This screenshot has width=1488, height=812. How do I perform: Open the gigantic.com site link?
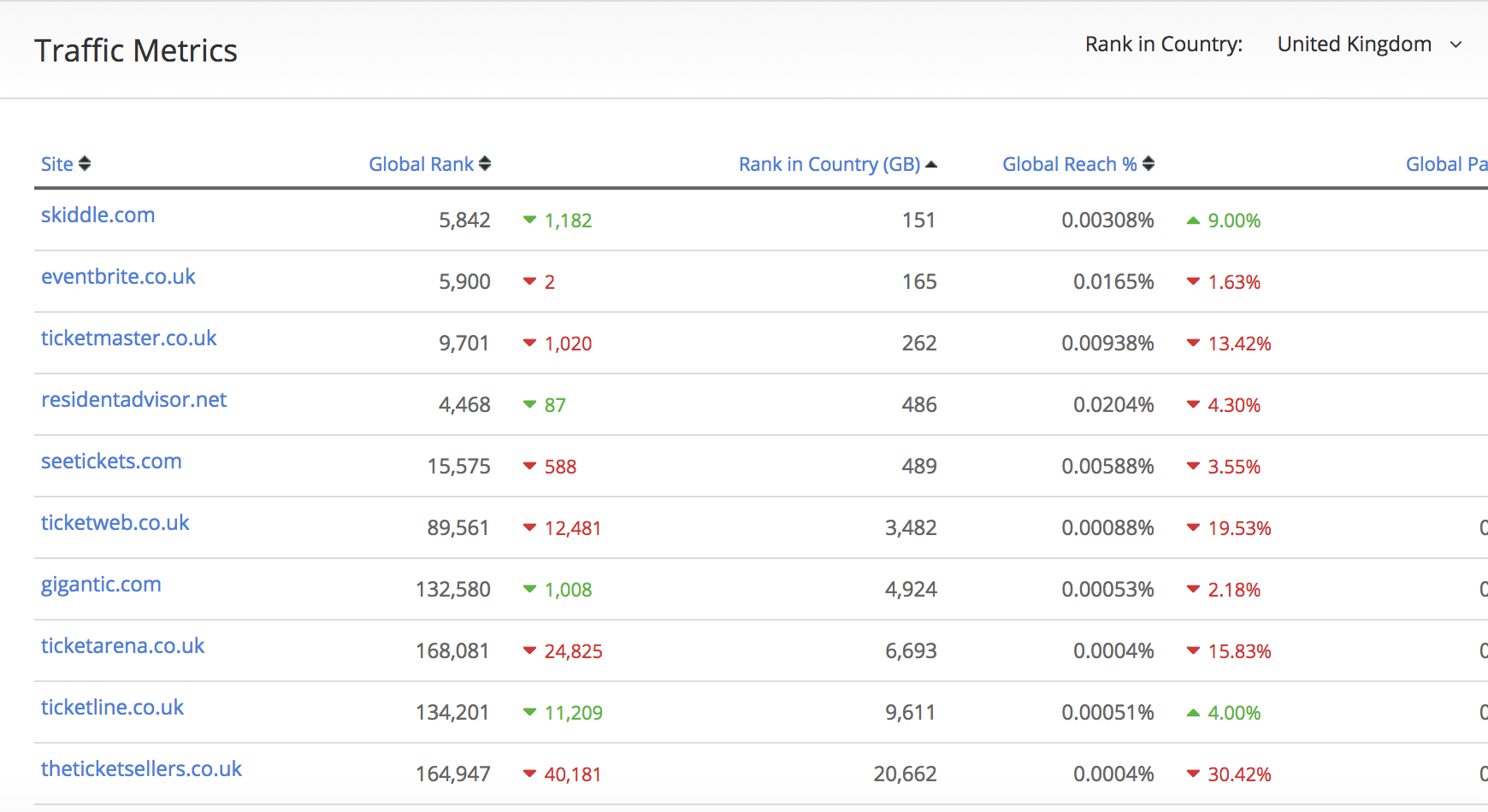click(x=101, y=584)
